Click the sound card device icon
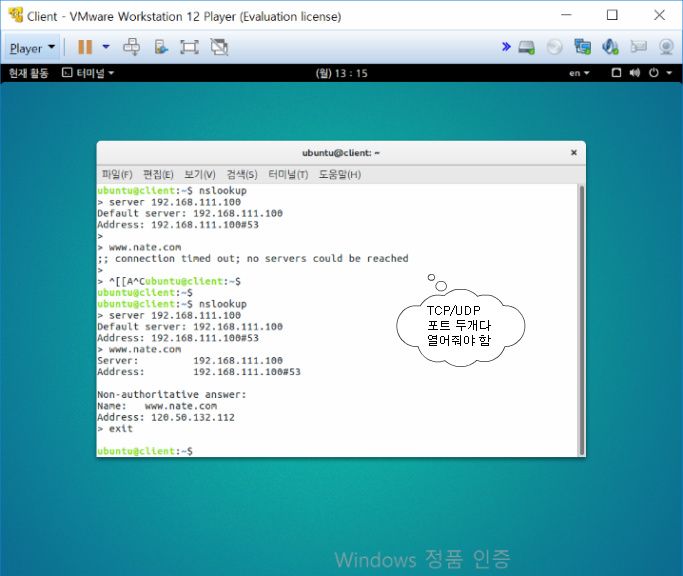 pos(610,47)
